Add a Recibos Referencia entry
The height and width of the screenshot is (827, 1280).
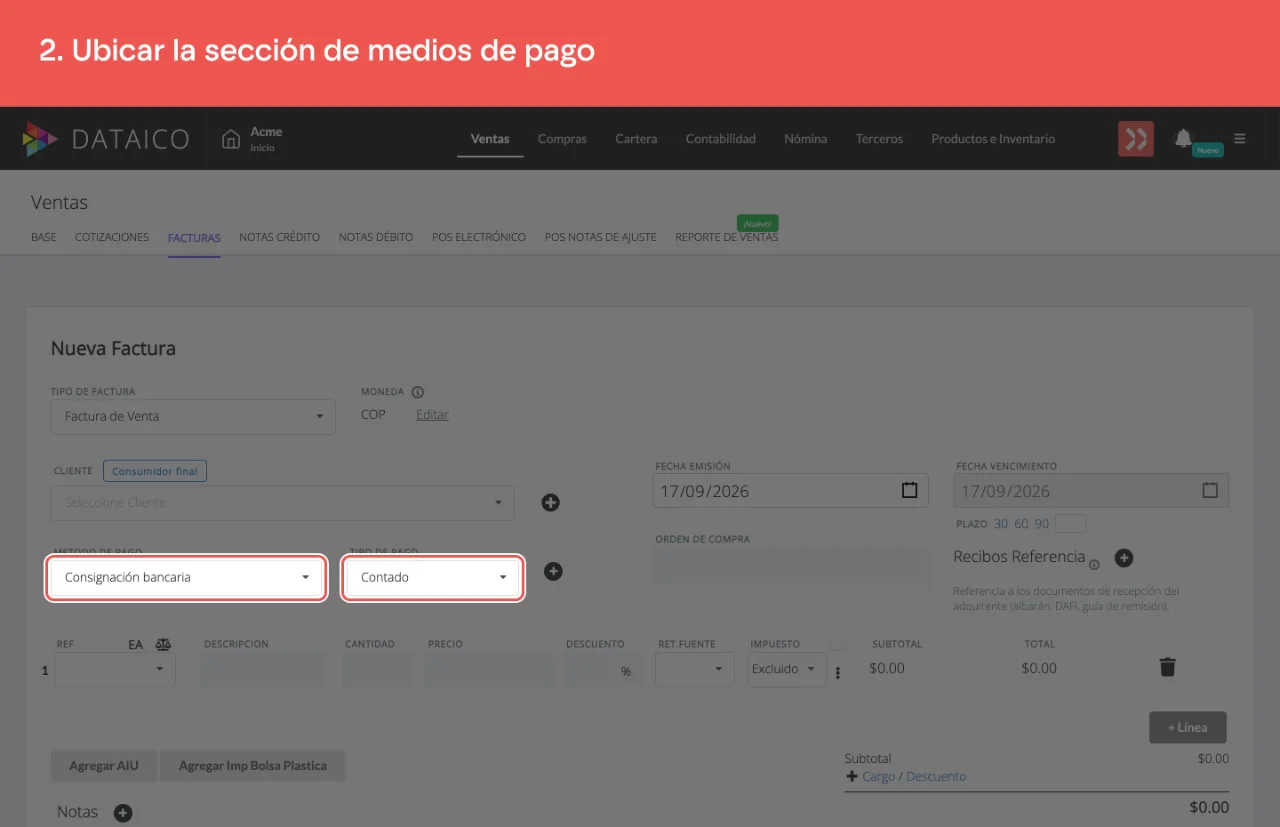tap(1123, 557)
